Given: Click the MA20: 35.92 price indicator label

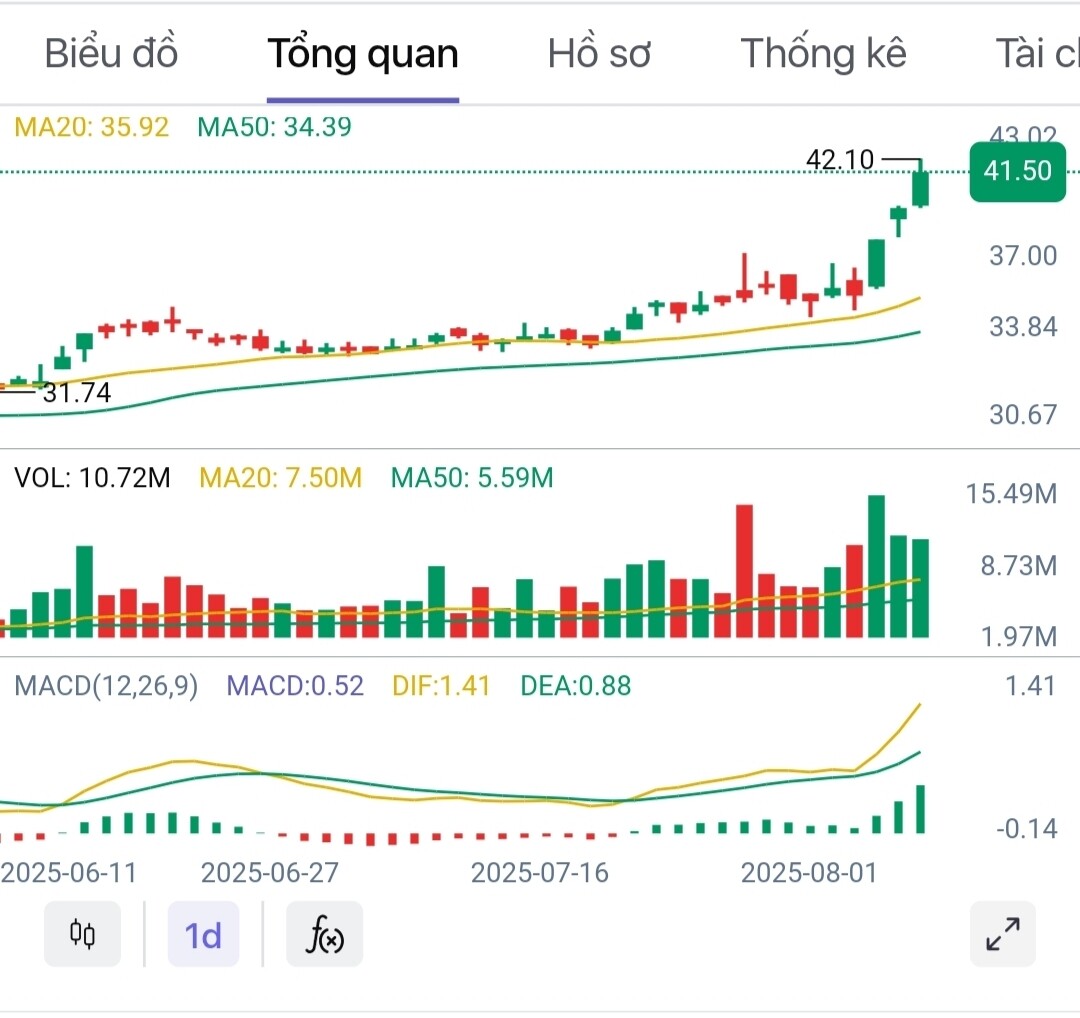Looking at the screenshot, I should point(92,127).
